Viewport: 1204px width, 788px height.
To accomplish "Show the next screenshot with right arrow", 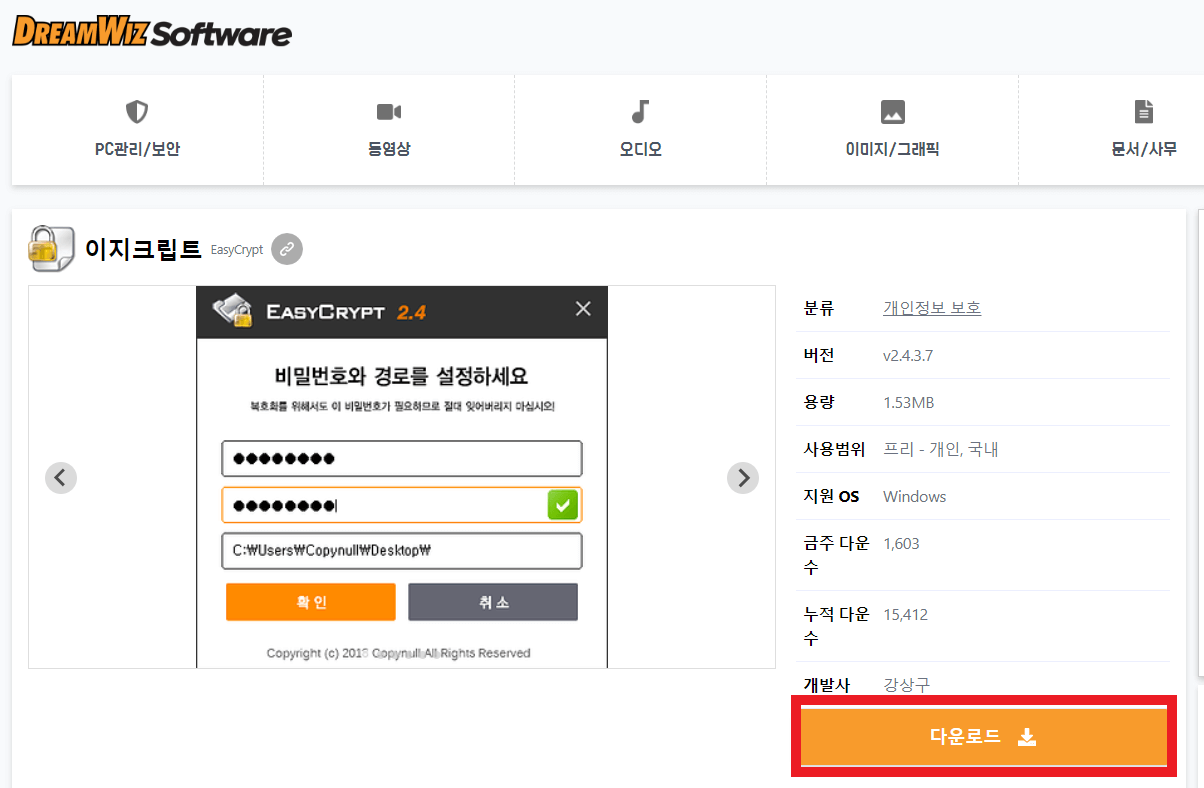I will (742, 477).
